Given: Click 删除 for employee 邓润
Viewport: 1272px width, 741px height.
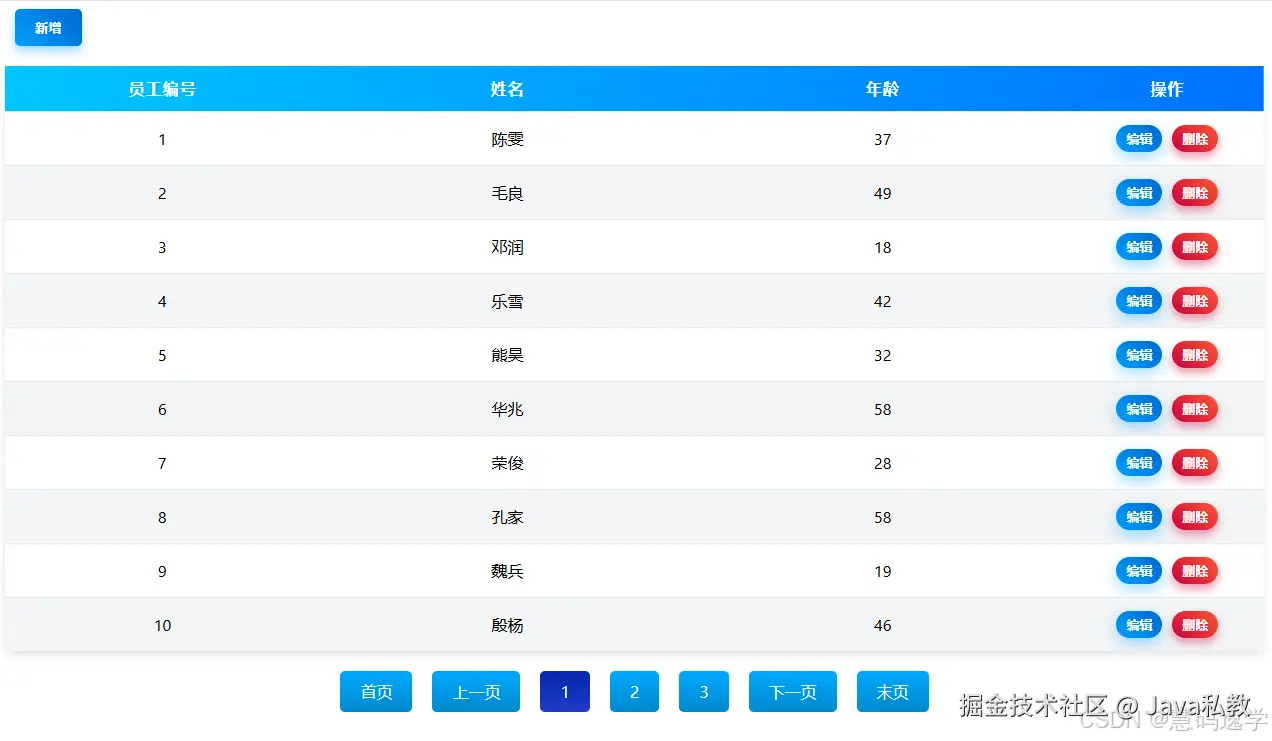Looking at the screenshot, I should coord(1194,247).
